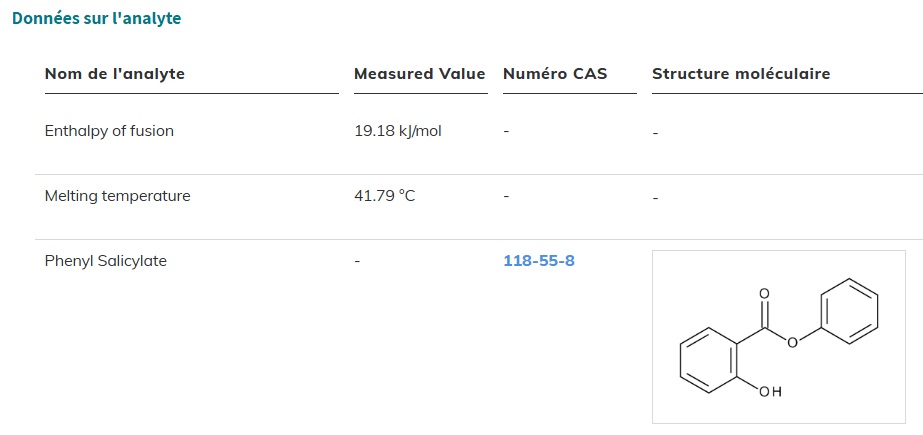This screenshot has width=923, height=435.
Task: Click the phenyl salicylate molecular structure image
Action: pos(778,337)
